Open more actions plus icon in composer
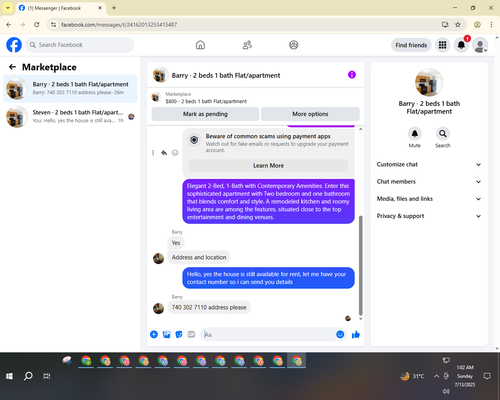 point(154,334)
